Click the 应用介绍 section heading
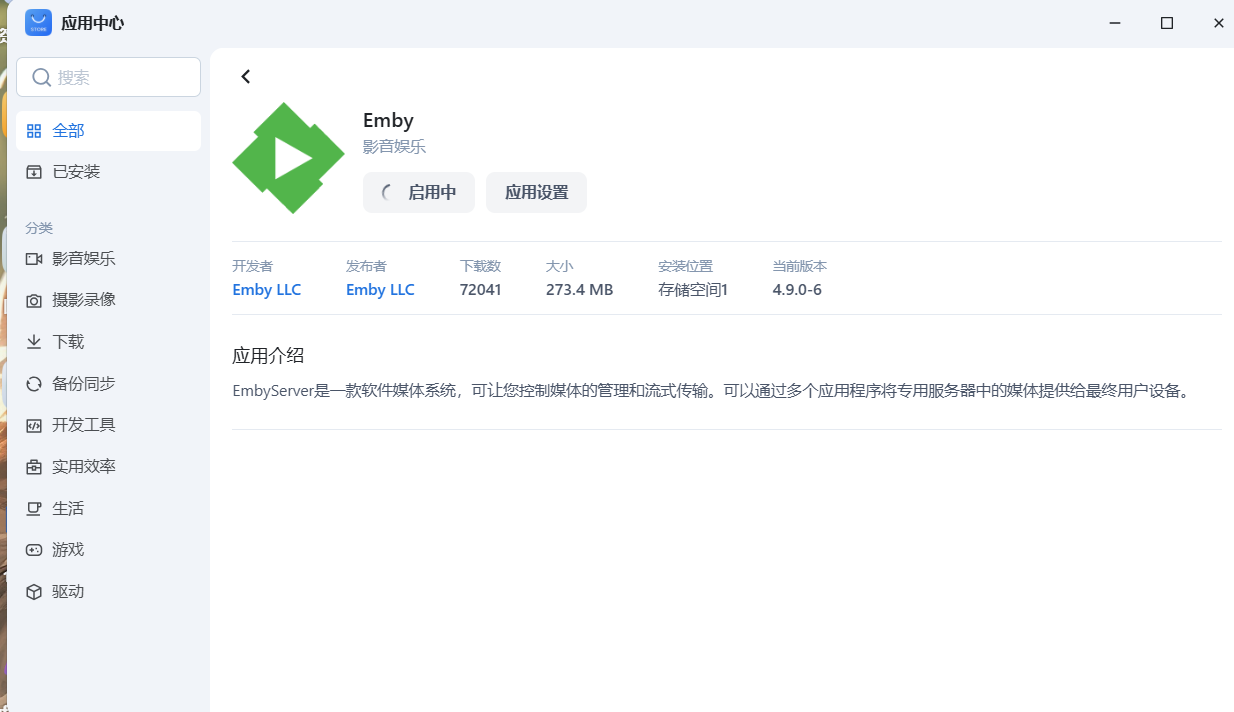 tap(268, 356)
